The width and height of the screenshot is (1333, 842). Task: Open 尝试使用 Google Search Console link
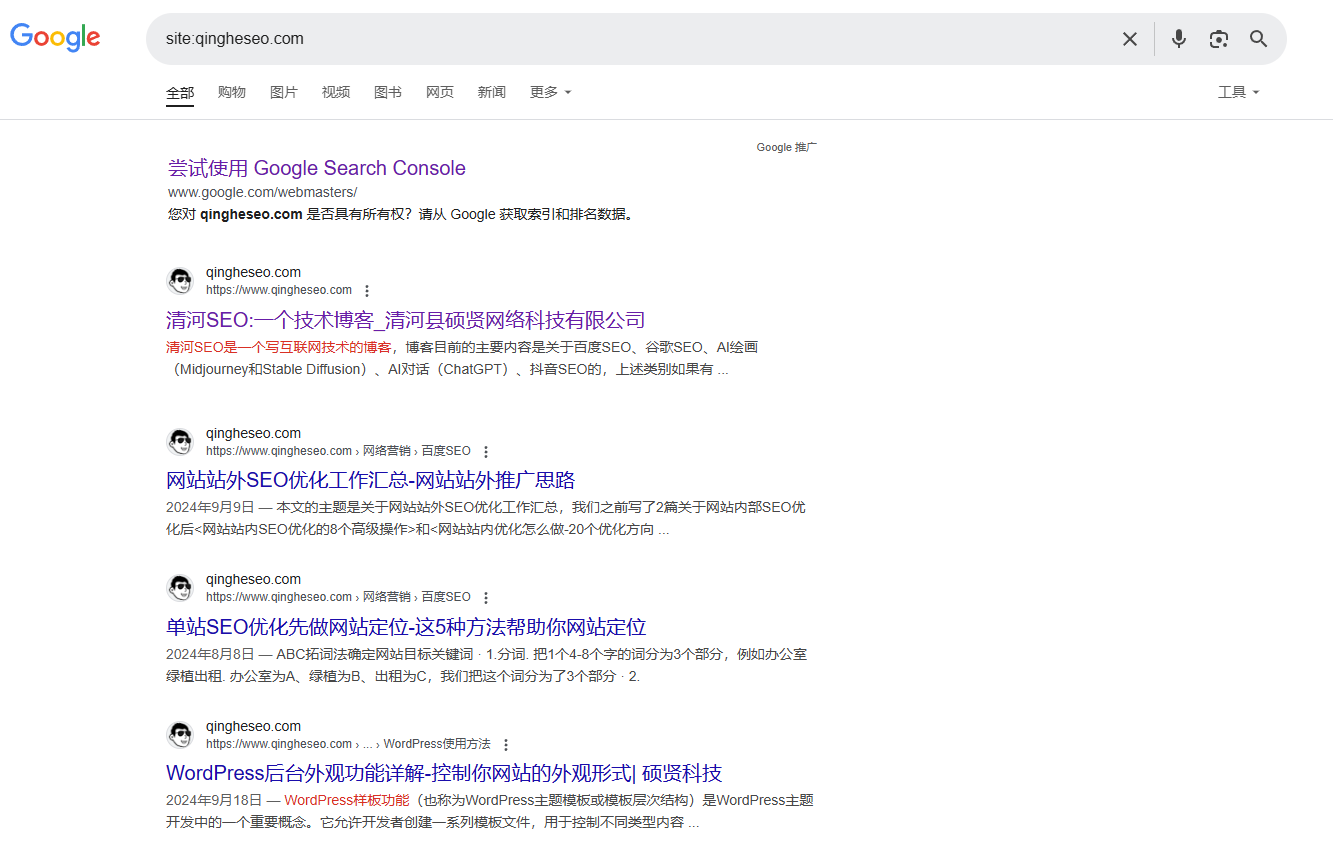tap(317, 168)
